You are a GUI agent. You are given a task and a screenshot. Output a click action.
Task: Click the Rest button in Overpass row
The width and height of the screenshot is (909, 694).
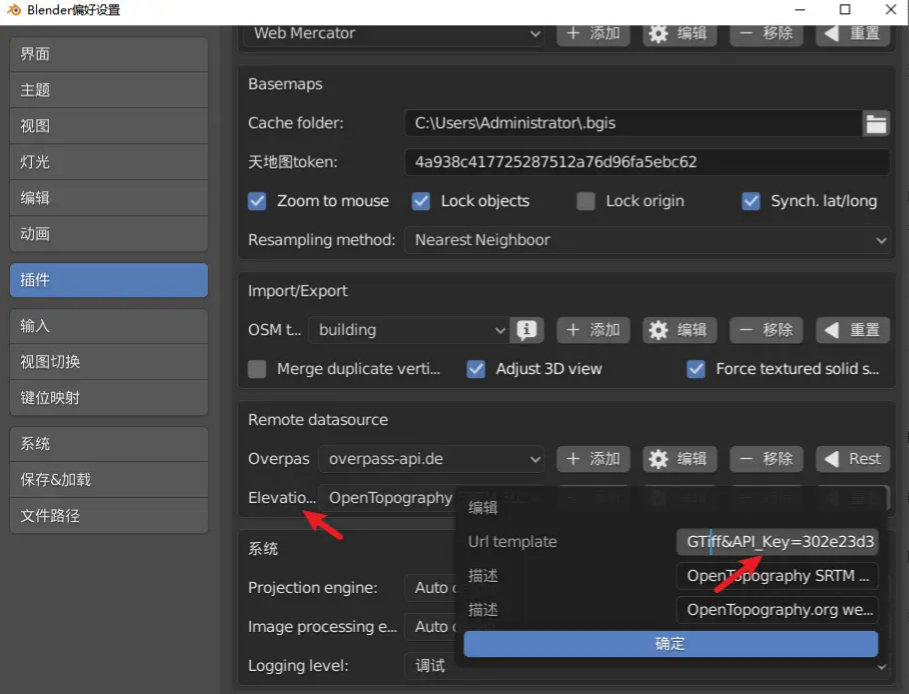(852, 459)
